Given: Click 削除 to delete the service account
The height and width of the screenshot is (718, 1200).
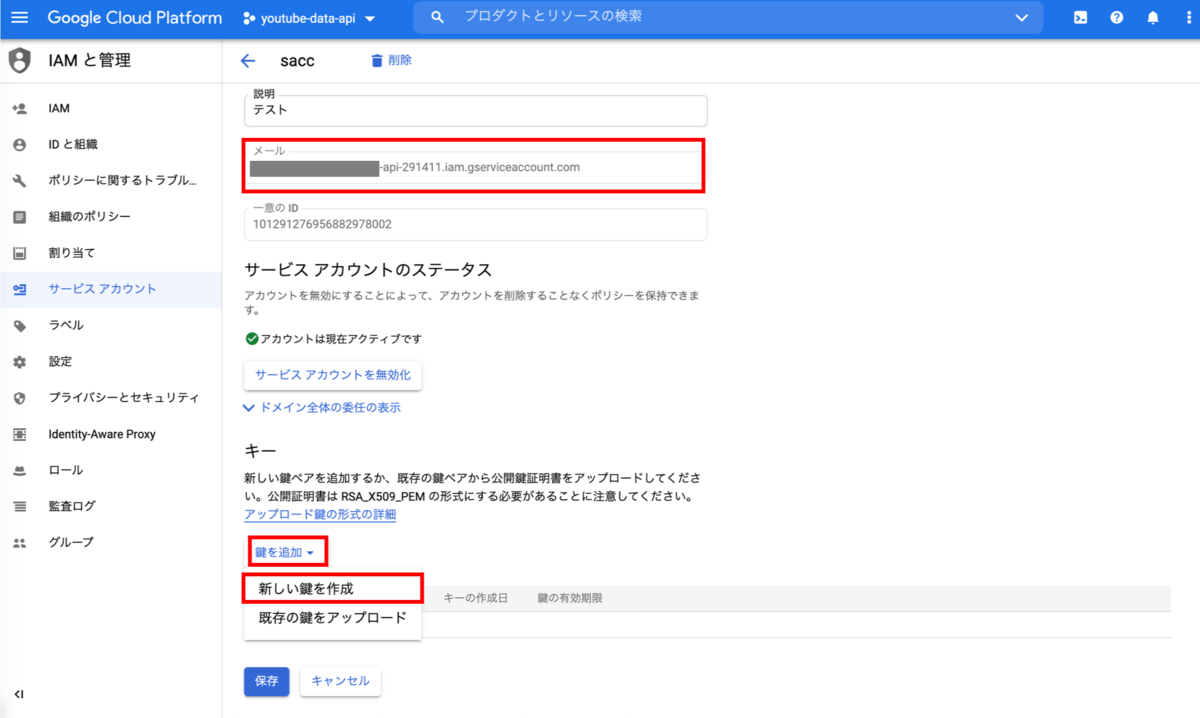Looking at the screenshot, I should pos(390,60).
